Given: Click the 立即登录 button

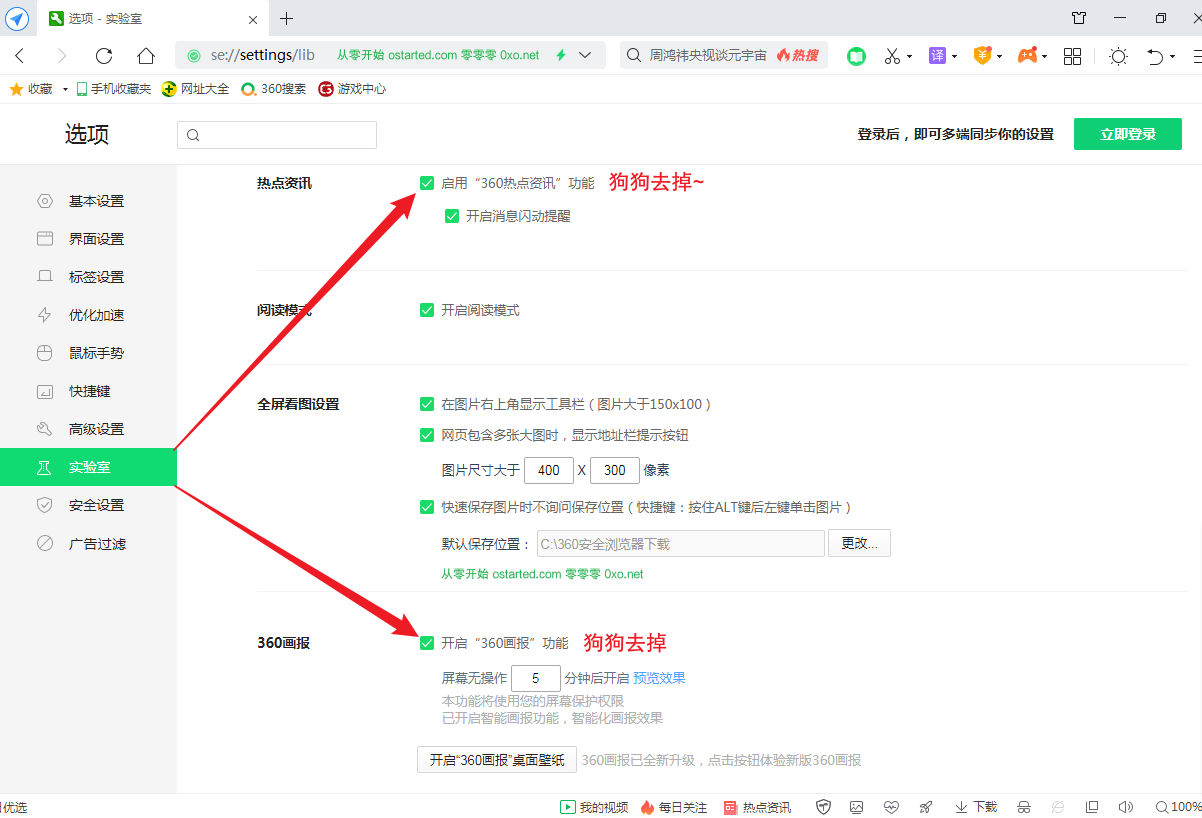Looking at the screenshot, I should pyautogui.click(x=1128, y=134).
